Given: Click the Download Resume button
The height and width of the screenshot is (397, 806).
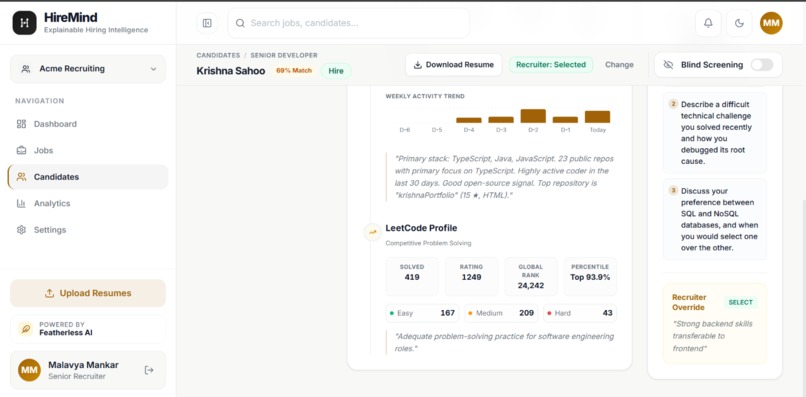Looking at the screenshot, I should click(x=453, y=65).
